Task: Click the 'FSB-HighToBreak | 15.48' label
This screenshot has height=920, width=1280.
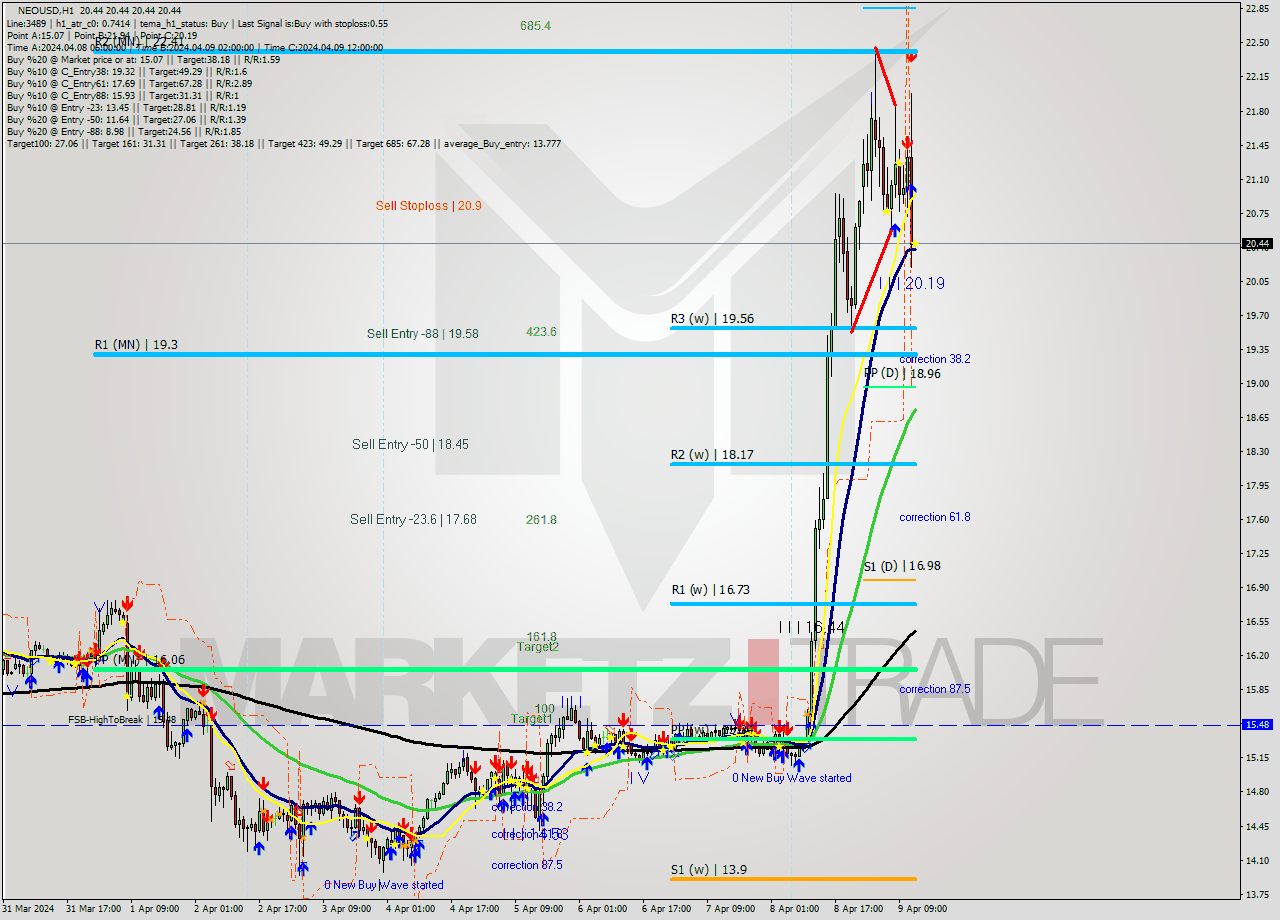Action: point(122,719)
